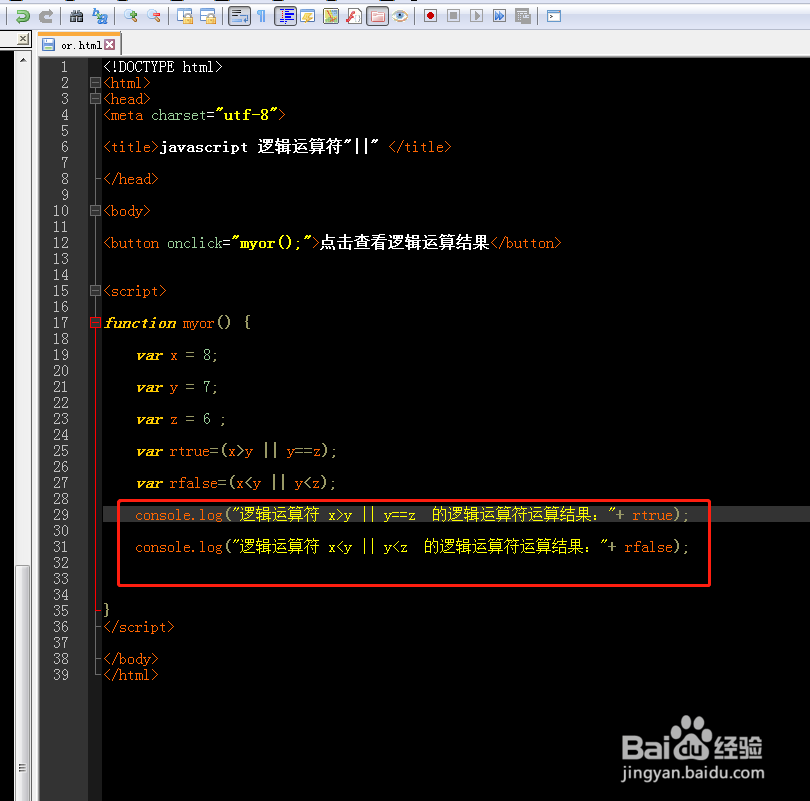Open the Replace dialog icon
810x801 pixels.
pos(100,17)
